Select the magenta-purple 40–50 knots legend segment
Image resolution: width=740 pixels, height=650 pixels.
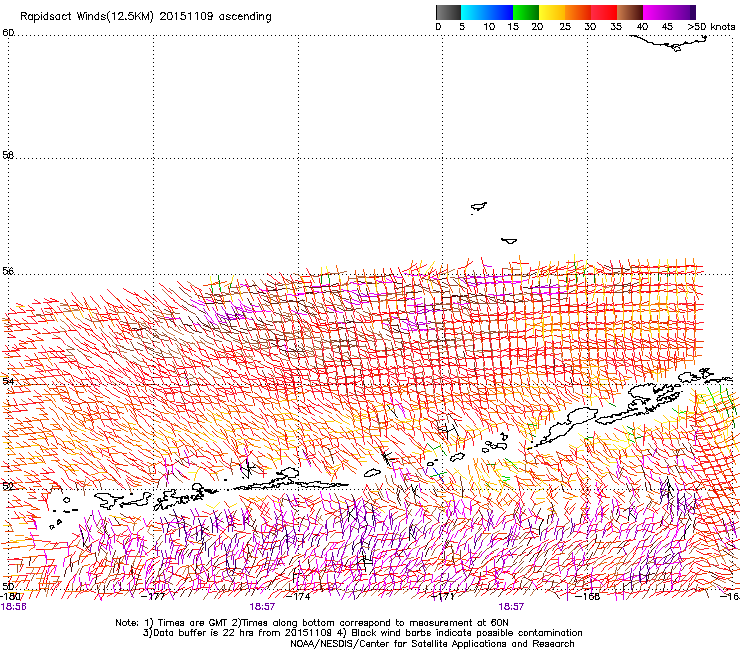(x=669, y=12)
